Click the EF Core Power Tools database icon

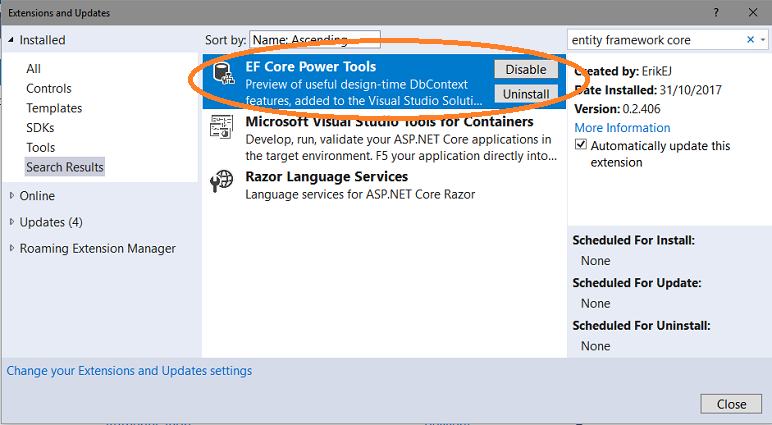pos(223,73)
